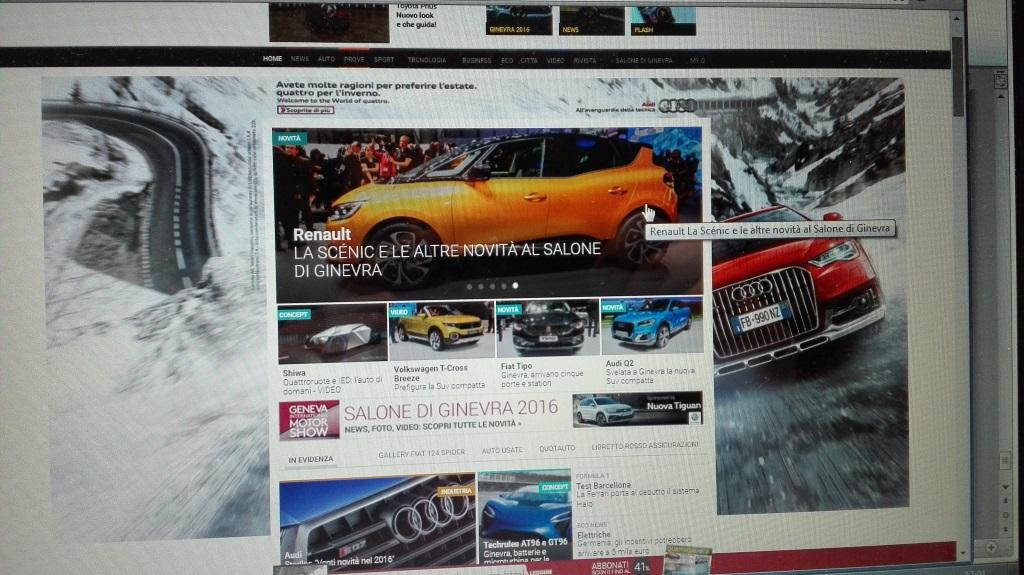Open the NEWS top tile

coord(592,20)
